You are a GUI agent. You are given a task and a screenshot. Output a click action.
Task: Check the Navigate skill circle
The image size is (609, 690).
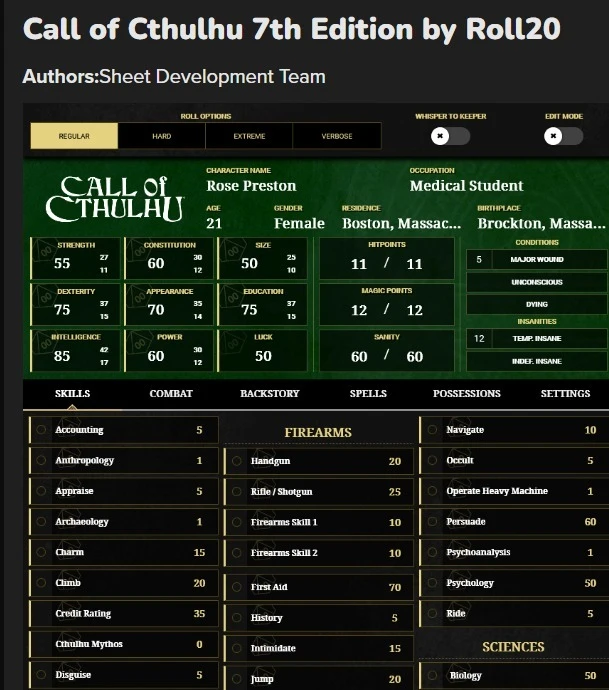point(432,429)
